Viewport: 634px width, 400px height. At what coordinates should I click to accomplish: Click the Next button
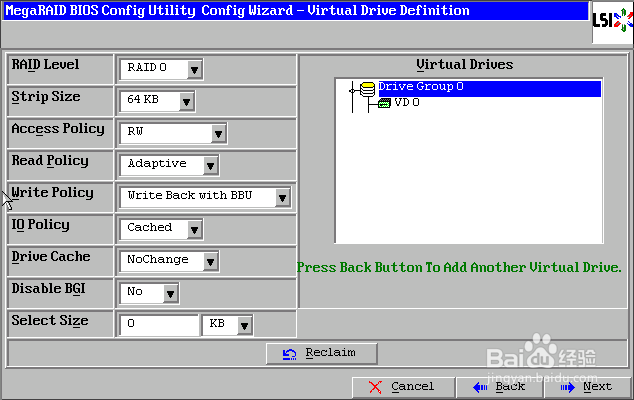pyautogui.click(x=588, y=387)
